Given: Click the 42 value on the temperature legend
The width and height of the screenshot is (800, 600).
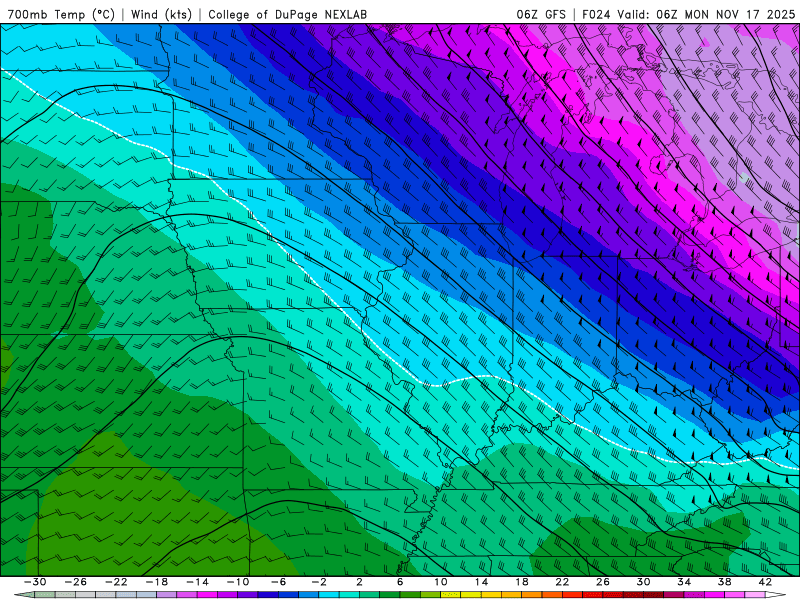Looking at the screenshot, I should 765,582.
